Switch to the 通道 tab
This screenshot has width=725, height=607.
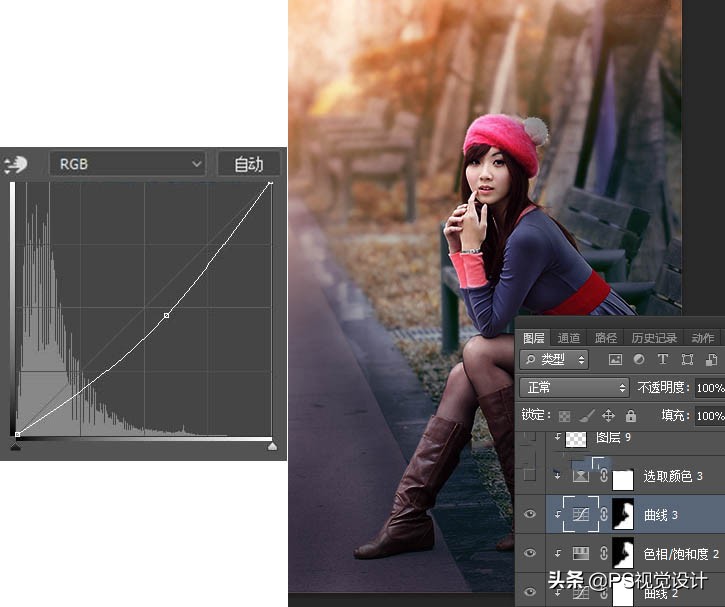pyautogui.click(x=569, y=338)
